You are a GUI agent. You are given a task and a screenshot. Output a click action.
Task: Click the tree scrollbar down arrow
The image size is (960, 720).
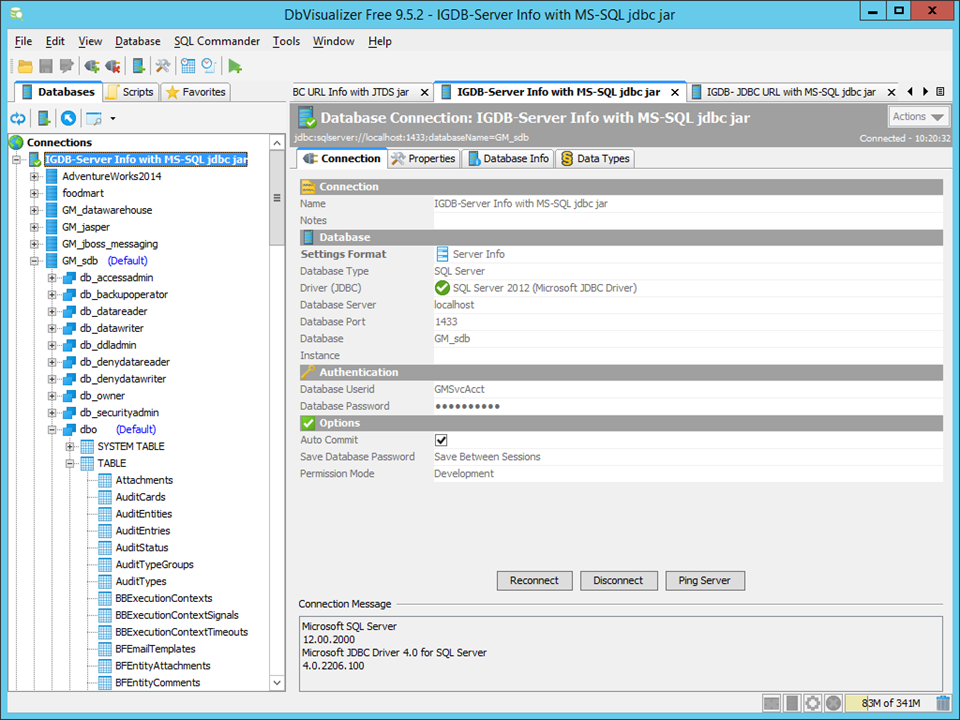[x=277, y=683]
